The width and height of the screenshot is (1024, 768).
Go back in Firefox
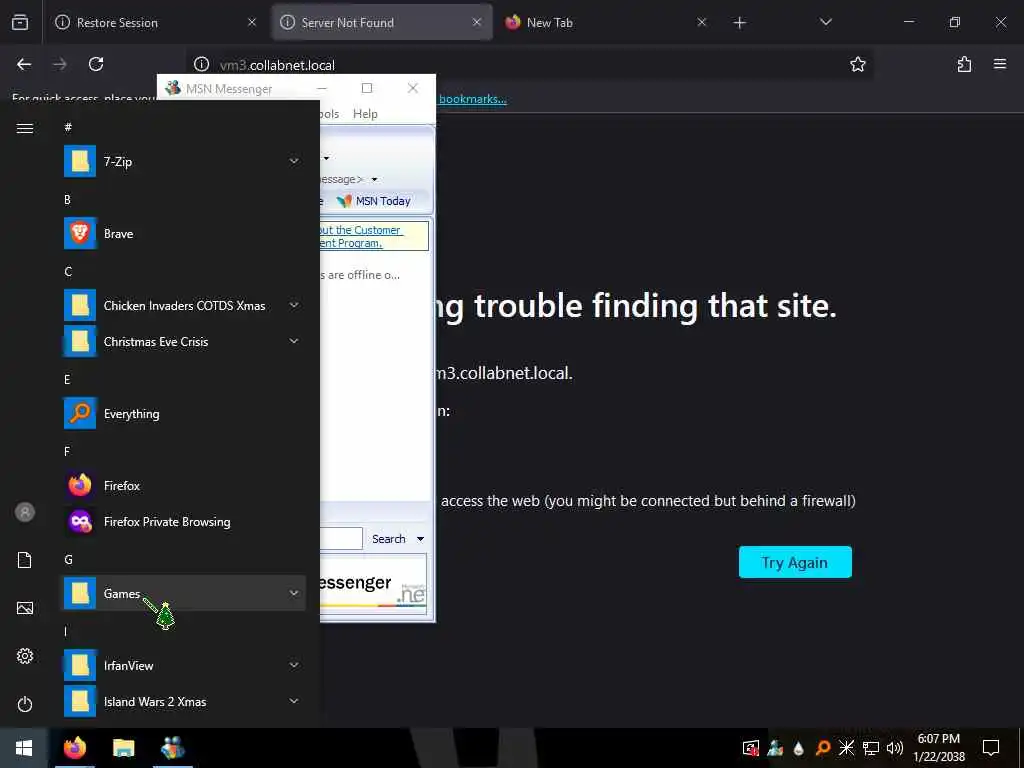pyautogui.click(x=24, y=64)
